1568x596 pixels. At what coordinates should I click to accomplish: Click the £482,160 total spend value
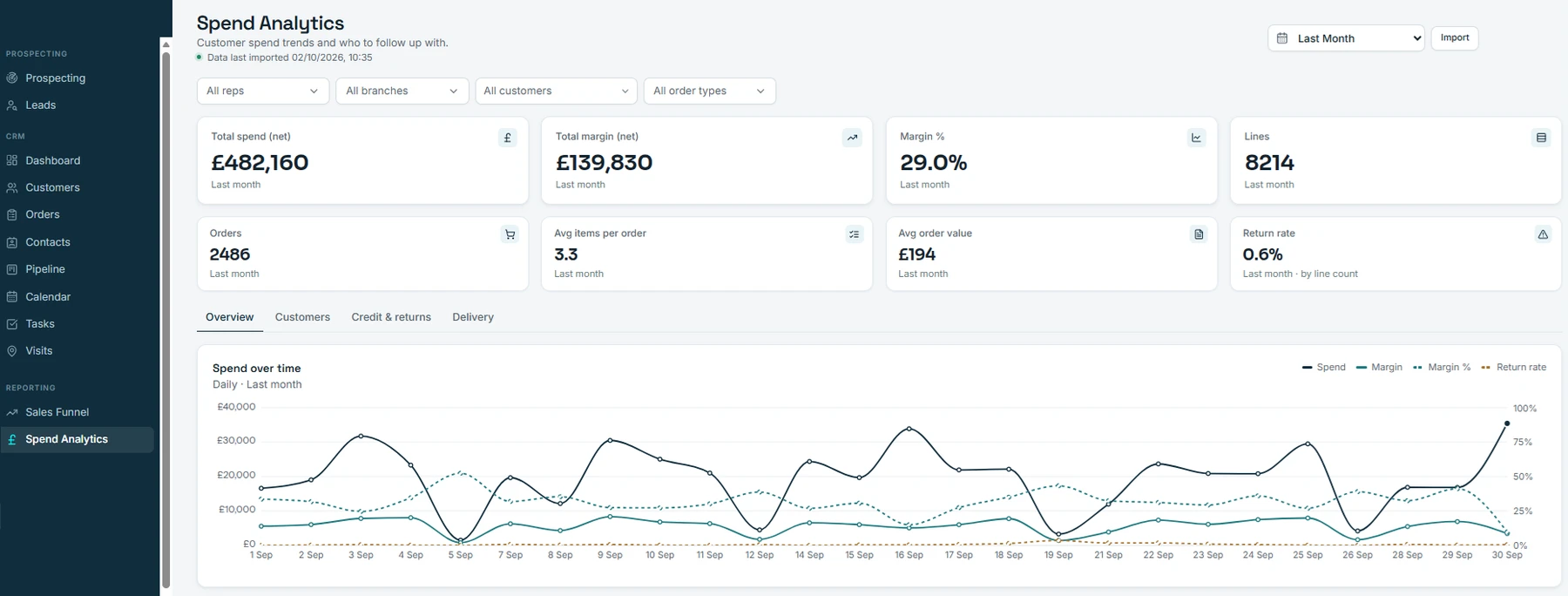coord(260,163)
